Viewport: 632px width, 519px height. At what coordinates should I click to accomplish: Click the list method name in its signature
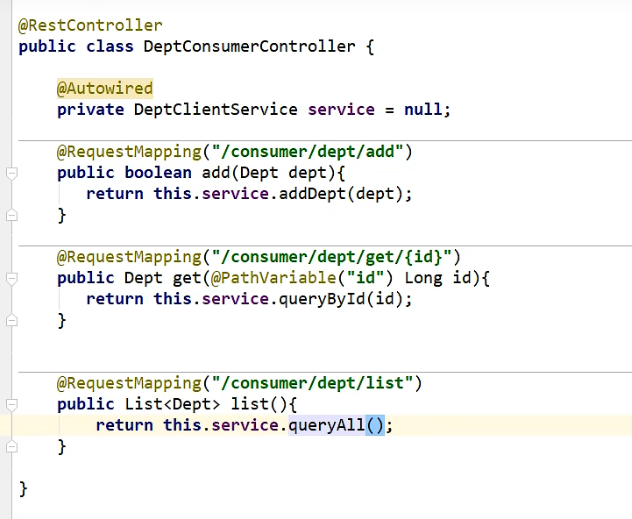249,404
